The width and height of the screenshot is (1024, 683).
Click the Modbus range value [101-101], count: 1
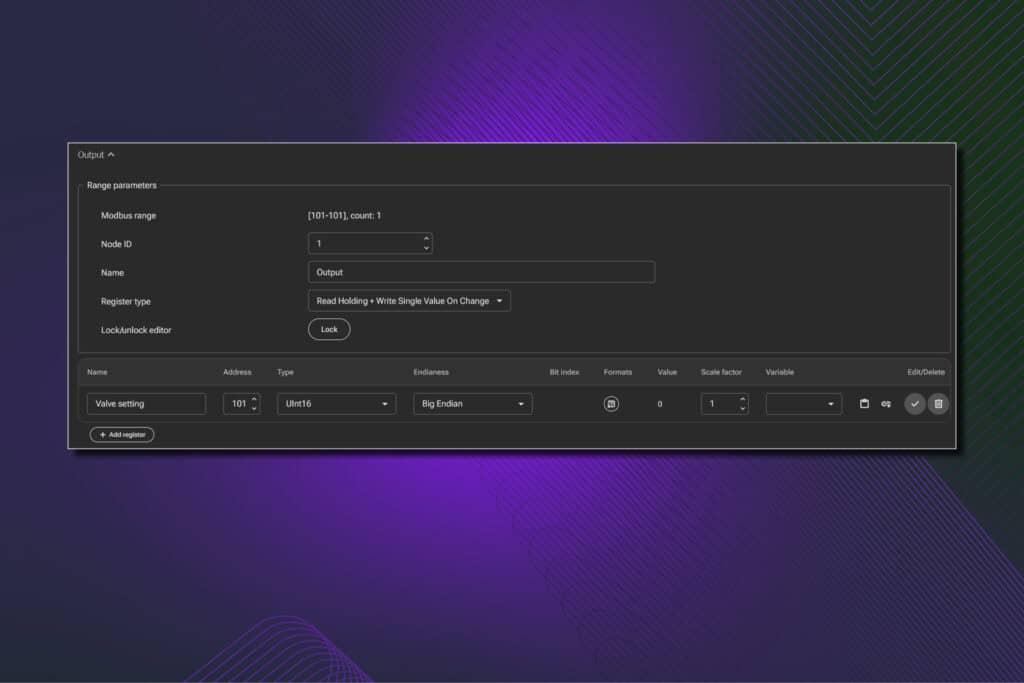pos(344,215)
